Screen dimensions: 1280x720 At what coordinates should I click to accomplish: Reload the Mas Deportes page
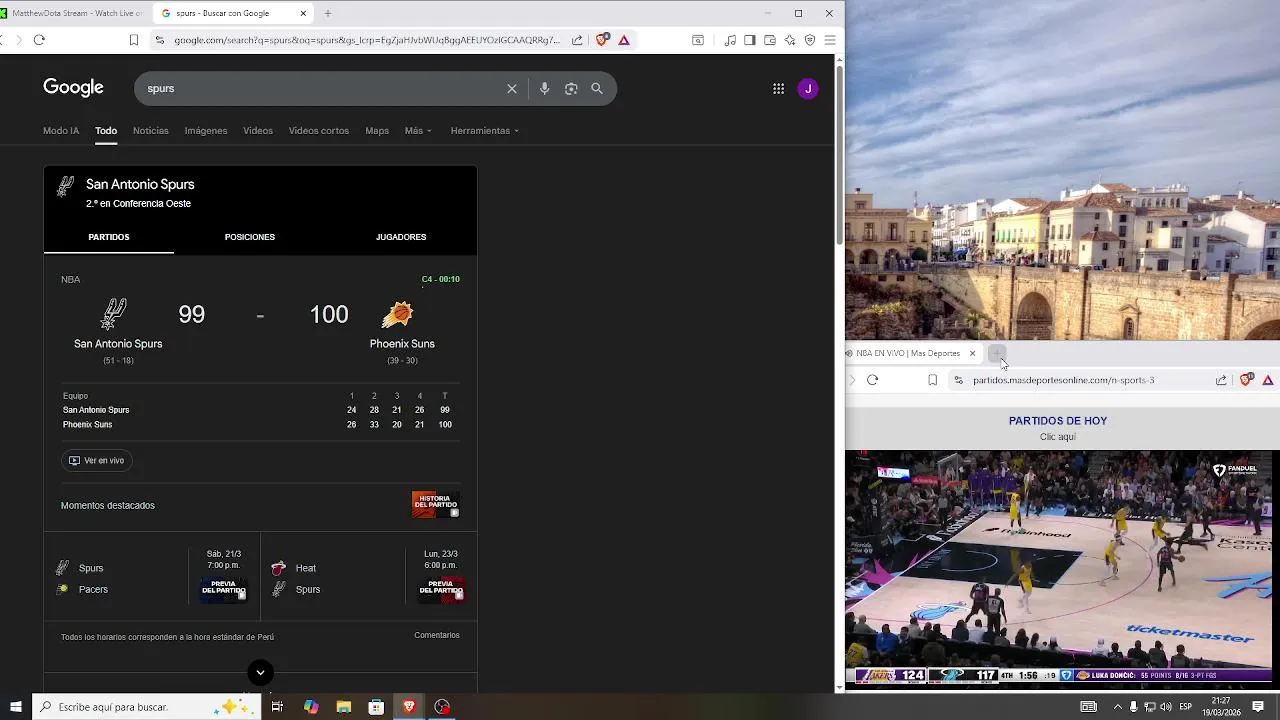coord(872,380)
